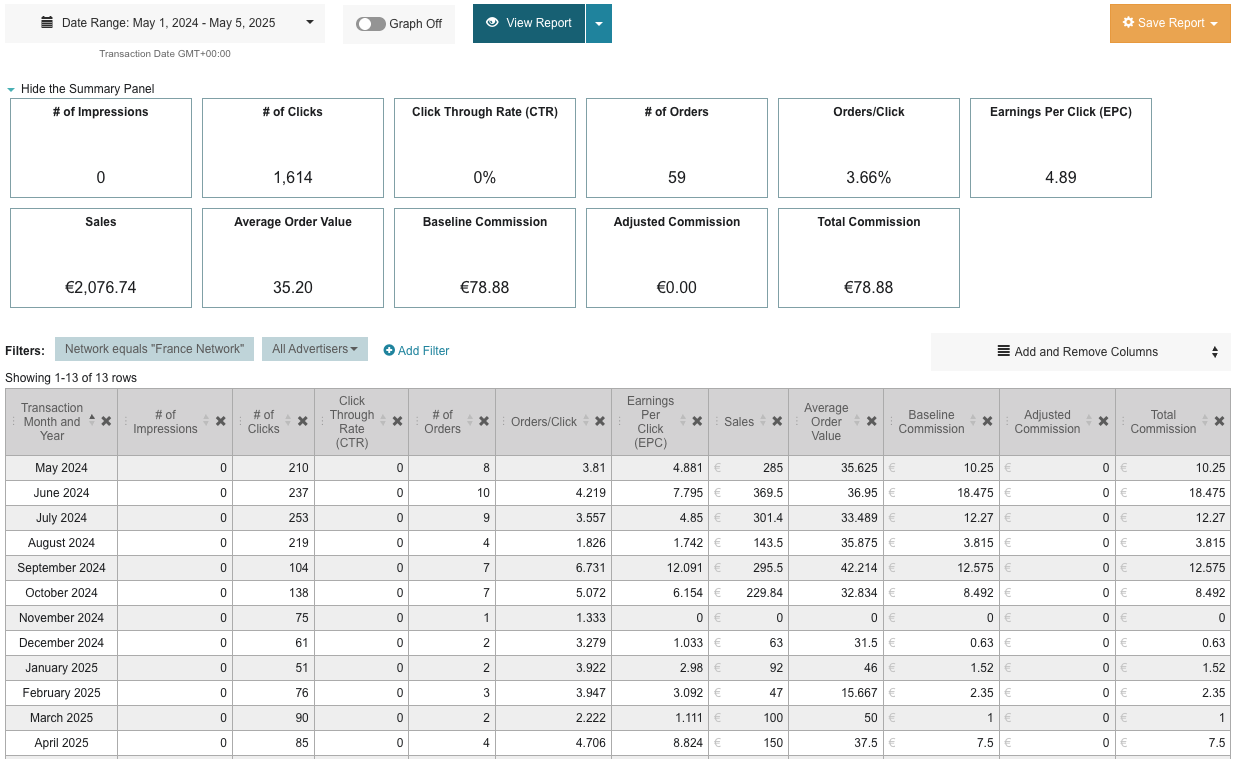Click the June 2024 row label
The width and height of the screenshot is (1236, 759).
pos(61,493)
